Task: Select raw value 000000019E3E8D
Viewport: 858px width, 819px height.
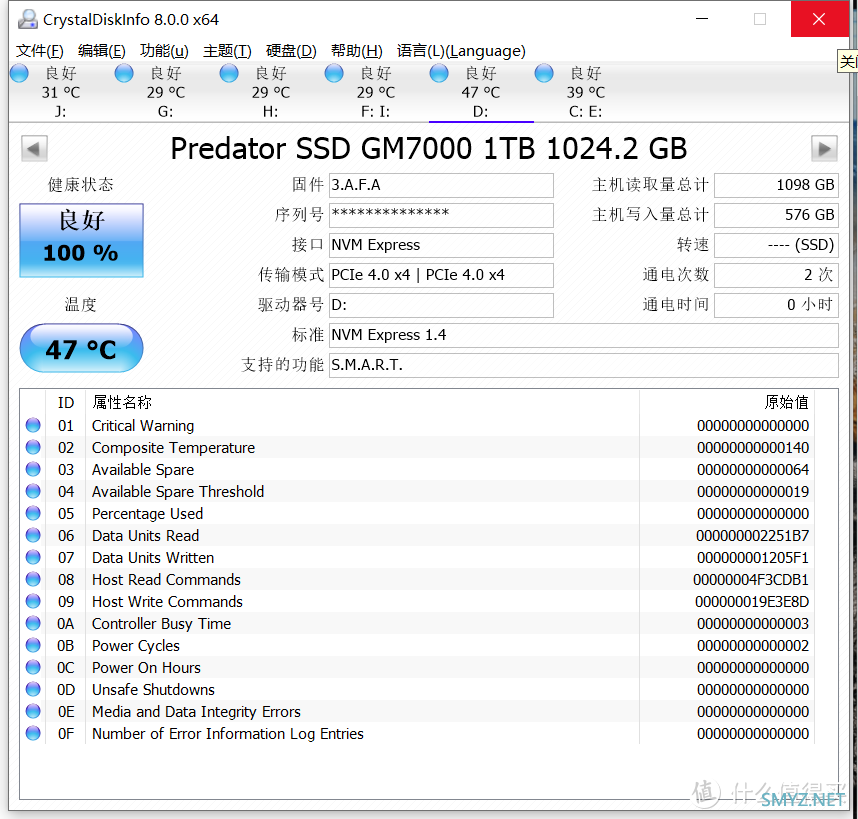Action: tap(752, 602)
